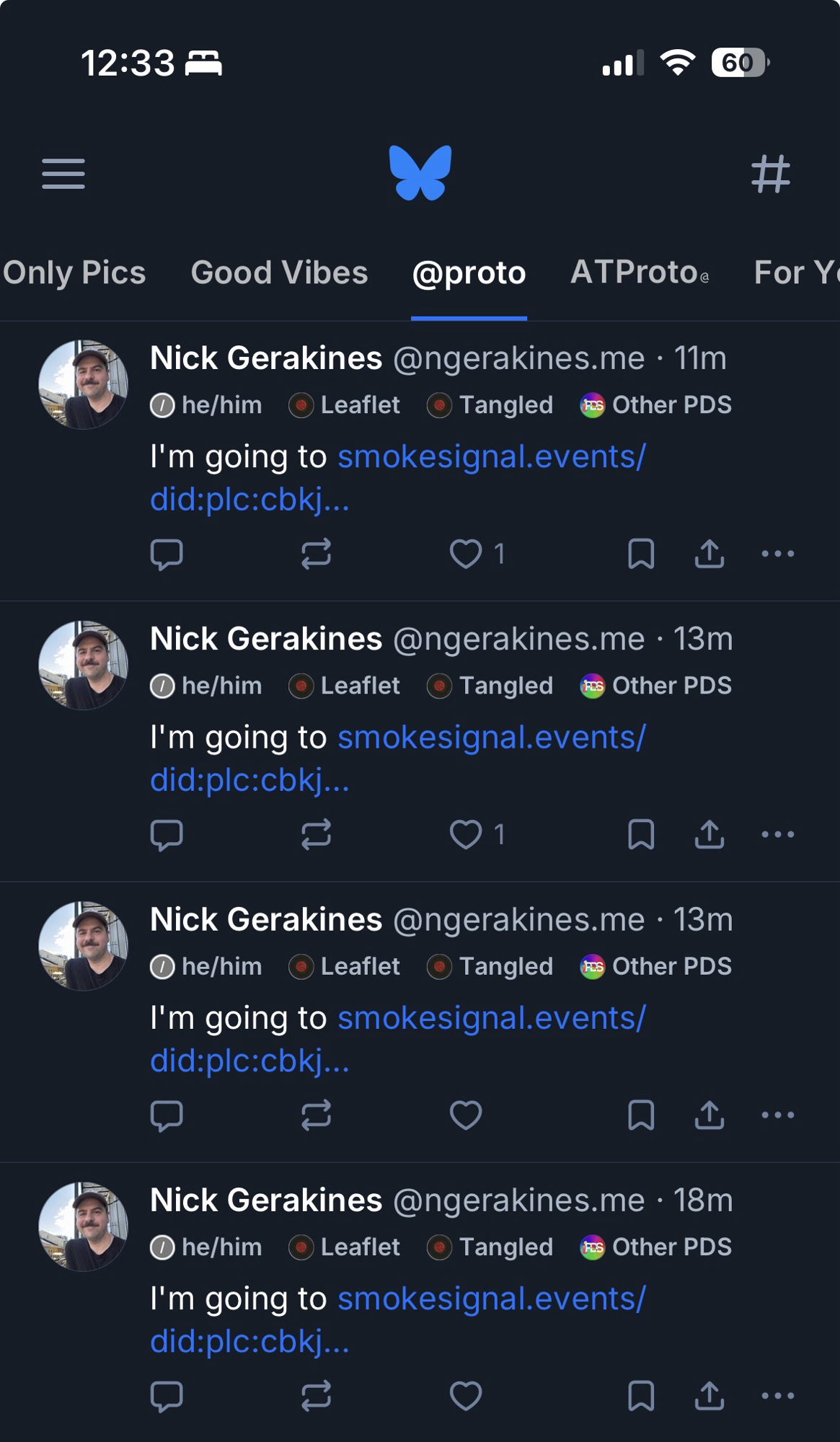Tap Nick Gerakines' avatar on the 11m post

click(84, 384)
